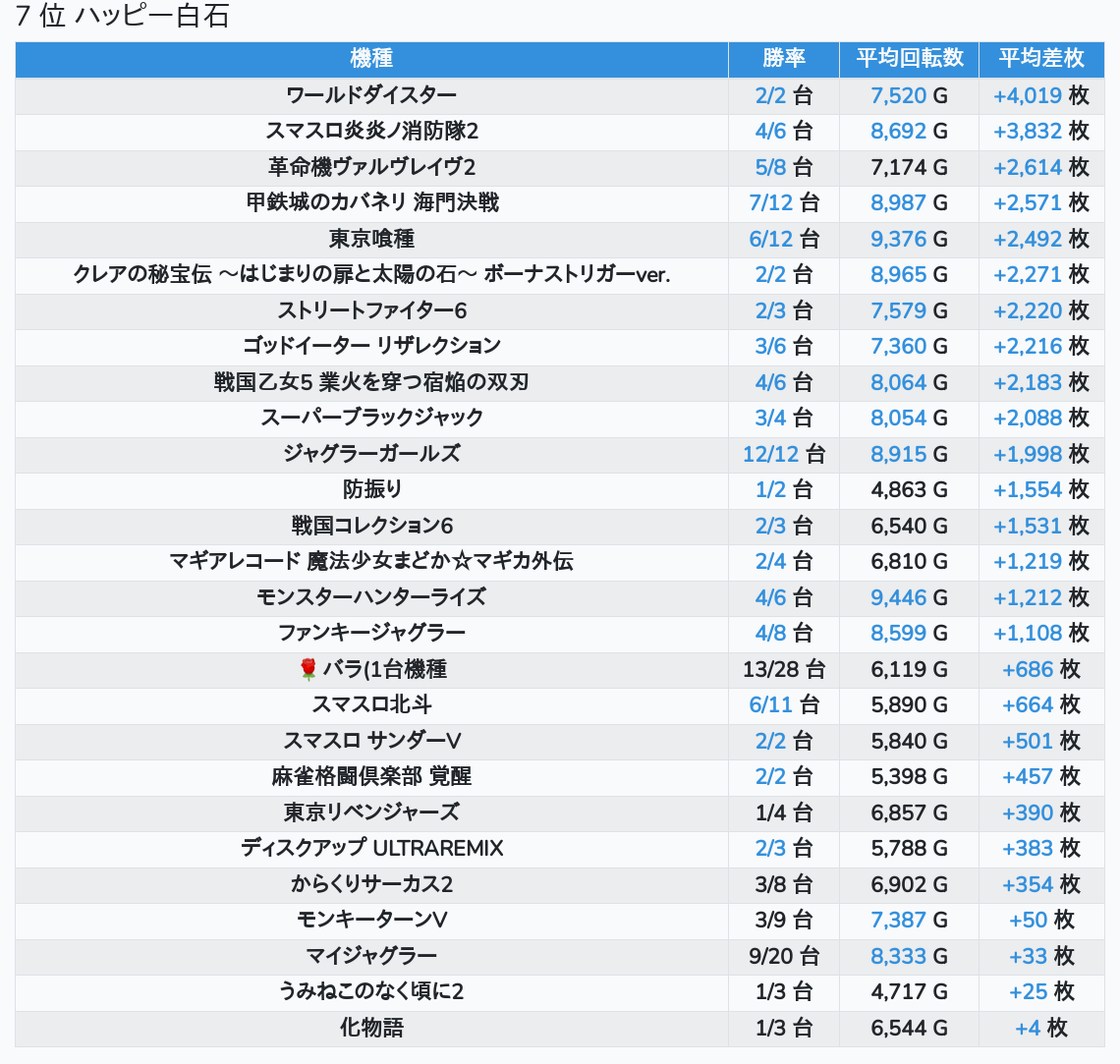Click the スーパーブラックジャック machine name
Image resolution: width=1120 pixels, height=1064 pixels.
click(x=371, y=418)
